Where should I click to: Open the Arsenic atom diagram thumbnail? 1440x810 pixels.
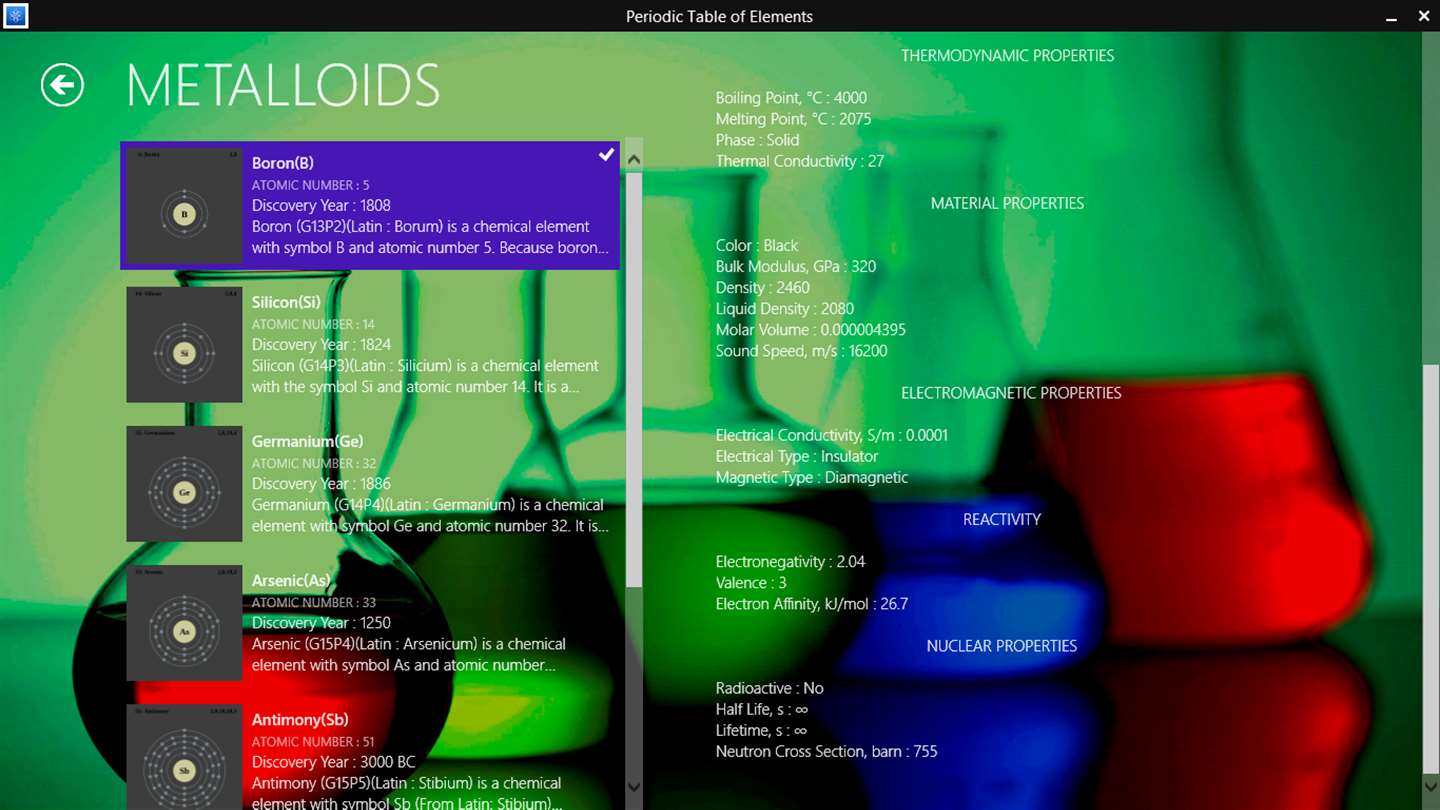tap(184, 623)
